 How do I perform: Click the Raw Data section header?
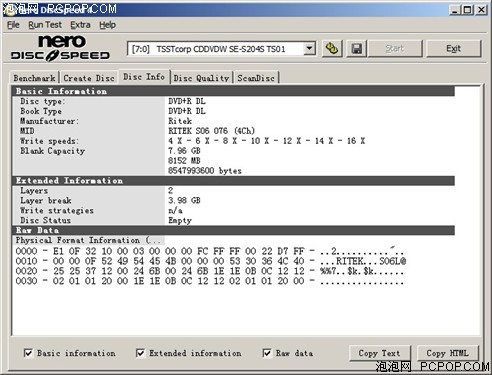(x=234, y=230)
